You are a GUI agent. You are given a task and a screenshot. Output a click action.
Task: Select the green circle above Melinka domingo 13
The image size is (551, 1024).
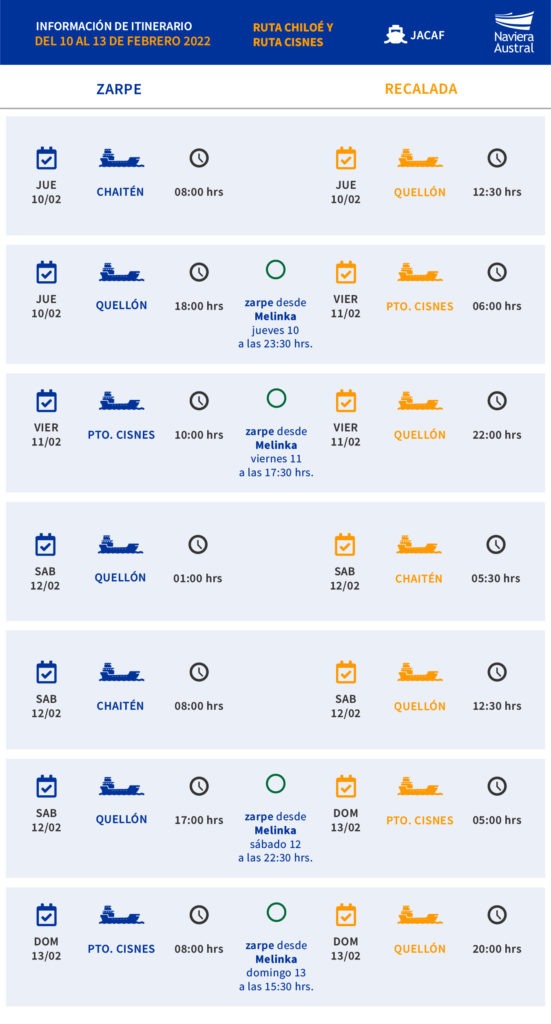[x=276, y=912]
